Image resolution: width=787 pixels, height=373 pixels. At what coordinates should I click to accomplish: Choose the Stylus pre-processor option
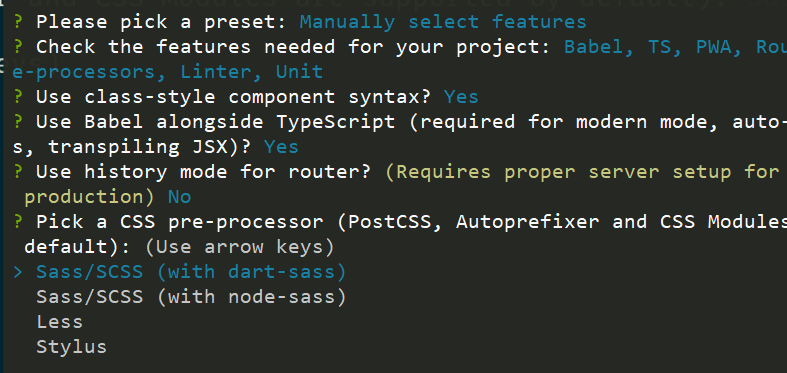click(71, 347)
